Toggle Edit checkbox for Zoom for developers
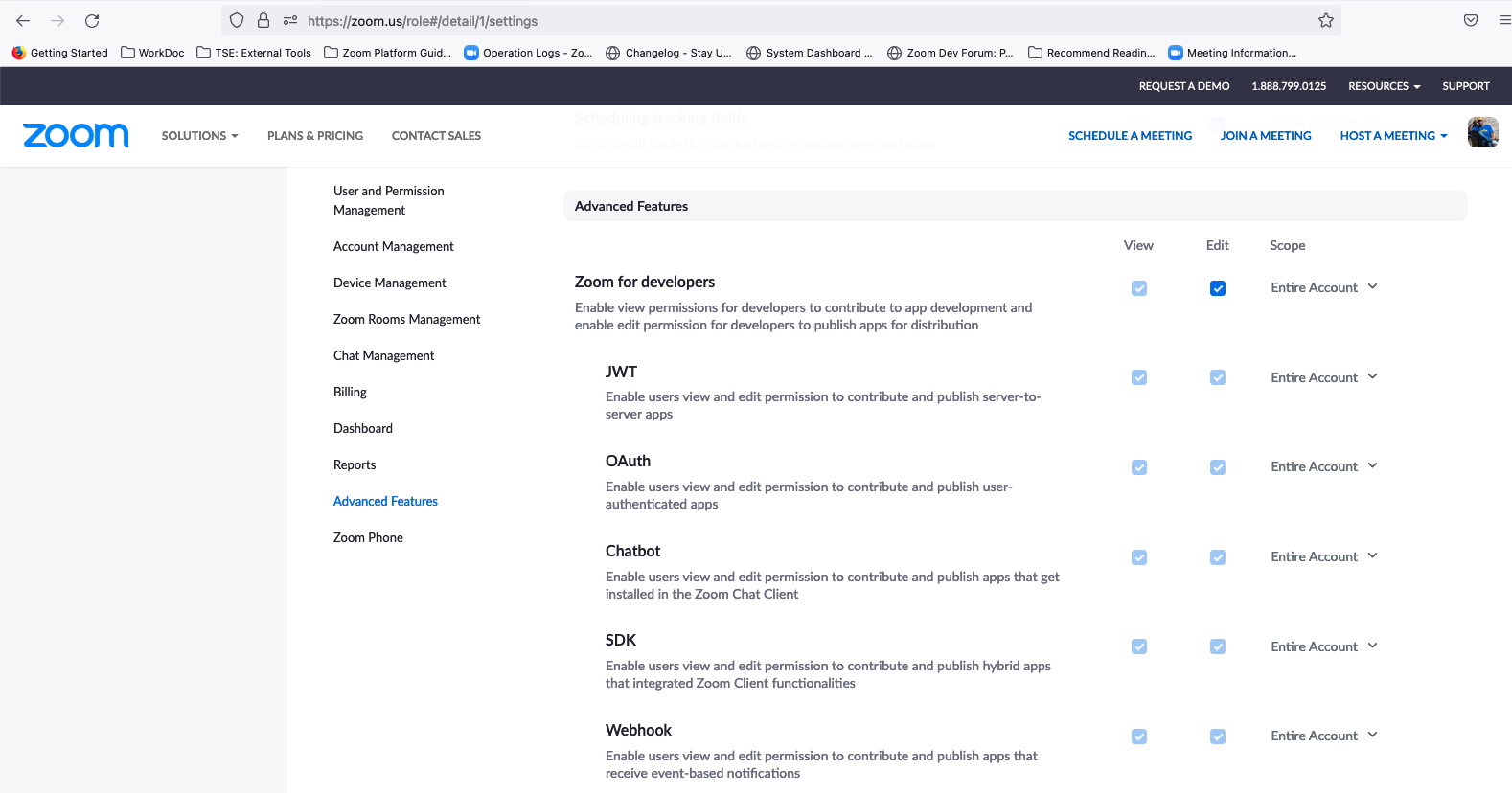1512x793 pixels. click(x=1218, y=288)
